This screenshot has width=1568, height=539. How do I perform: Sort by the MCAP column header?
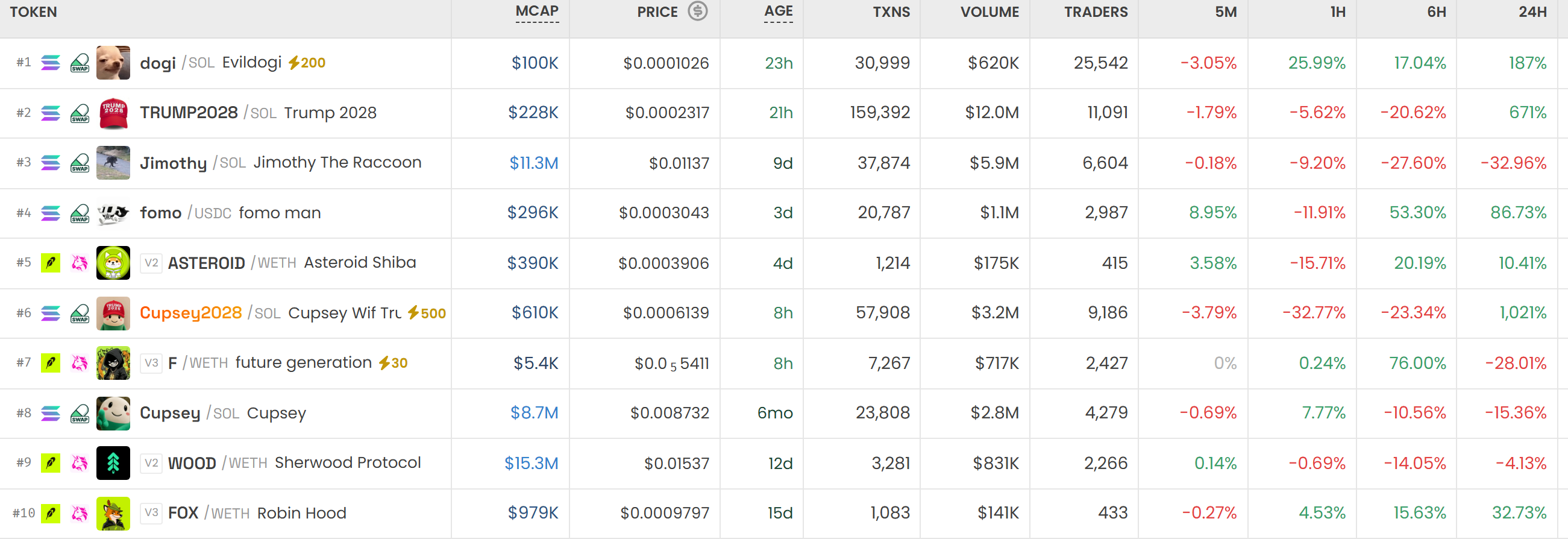tap(537, 11)
